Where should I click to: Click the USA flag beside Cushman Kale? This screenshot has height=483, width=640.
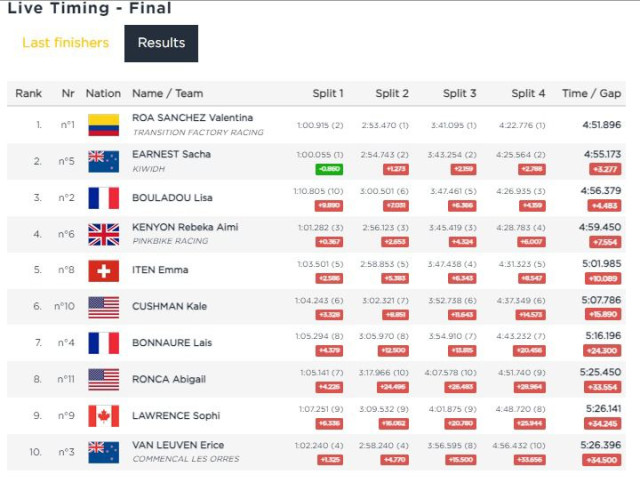pos(104,307)
